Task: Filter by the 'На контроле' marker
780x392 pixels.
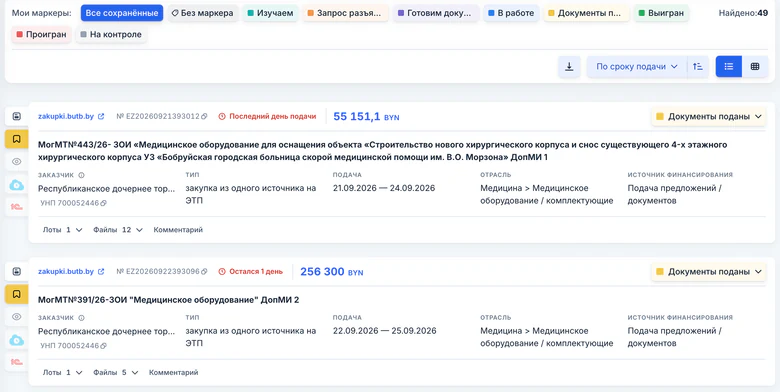Action: click(111, 34)
